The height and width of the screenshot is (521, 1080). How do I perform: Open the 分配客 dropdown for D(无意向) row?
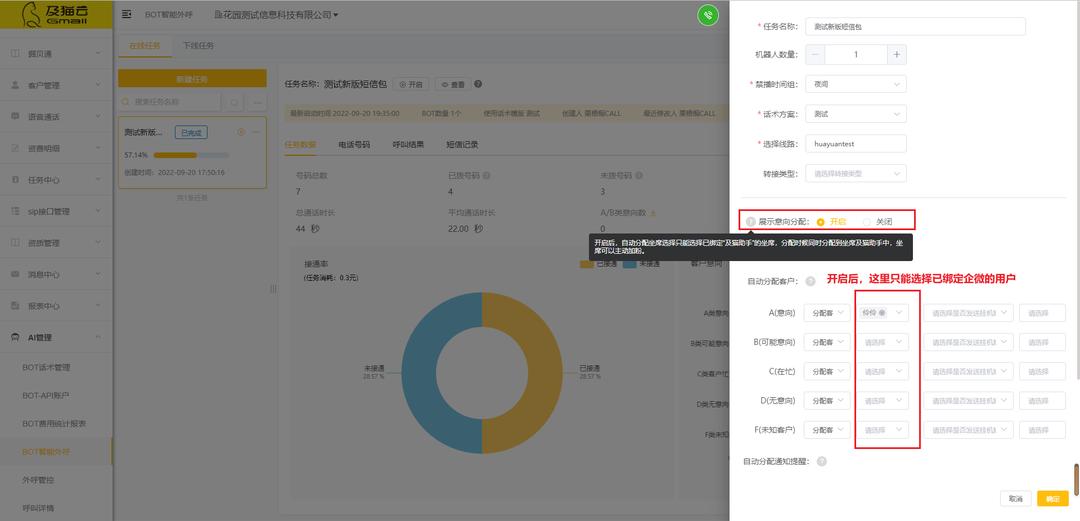827,400
